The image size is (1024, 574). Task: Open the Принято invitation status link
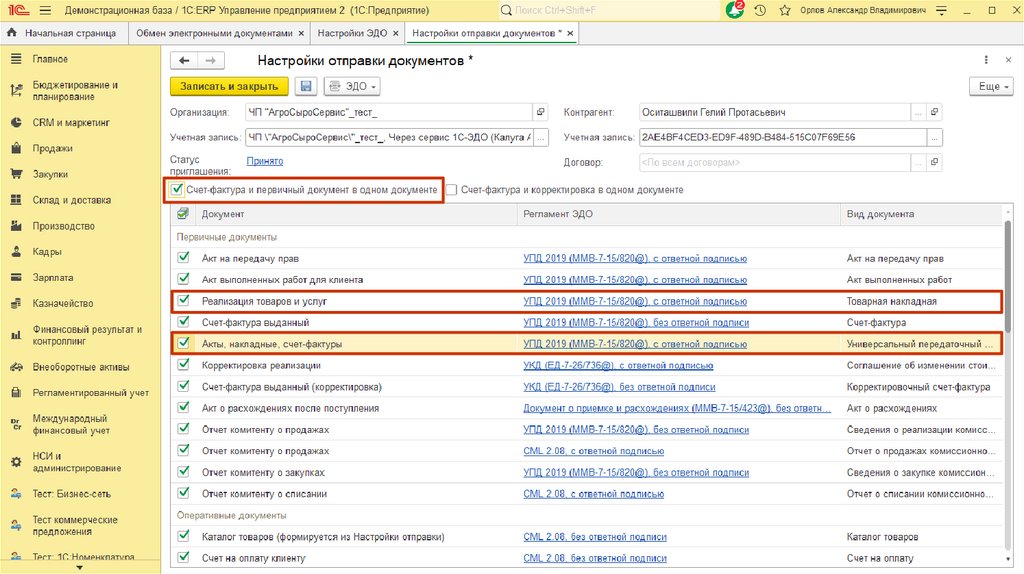(x=264, y=161)
